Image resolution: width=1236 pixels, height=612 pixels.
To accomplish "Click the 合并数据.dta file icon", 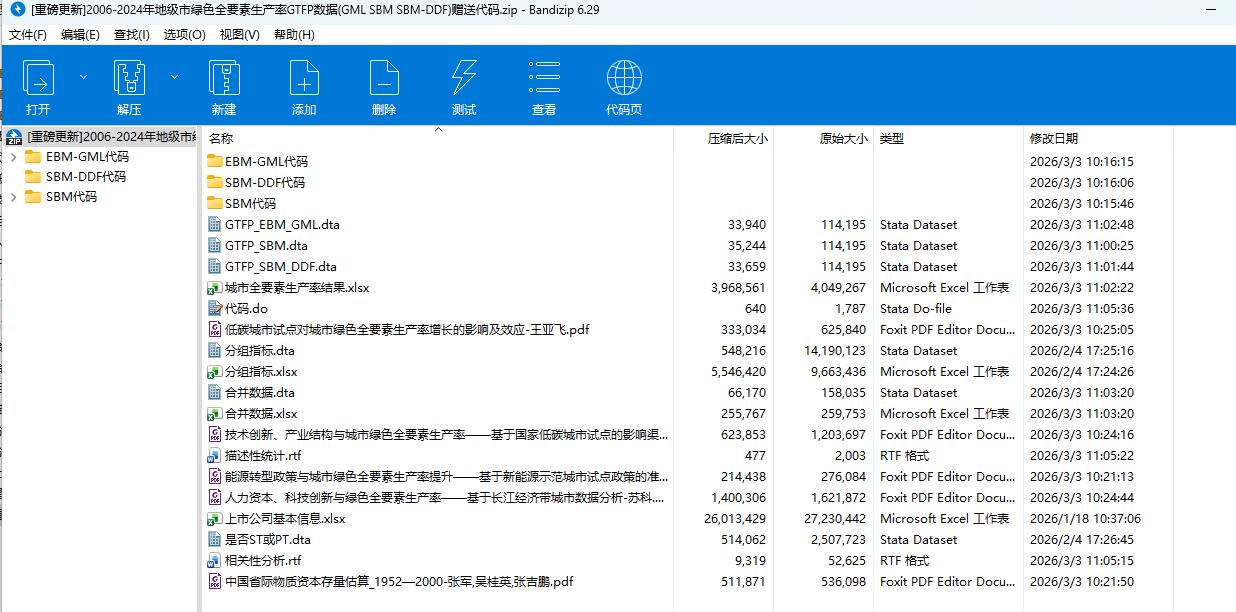I will coord(214,392).
